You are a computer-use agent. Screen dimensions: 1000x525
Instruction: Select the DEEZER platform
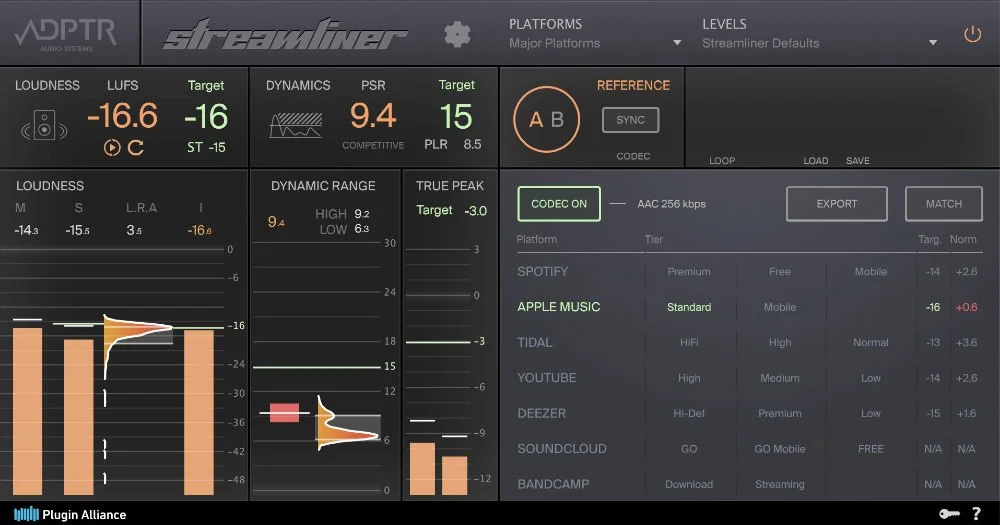pos(541,413)
